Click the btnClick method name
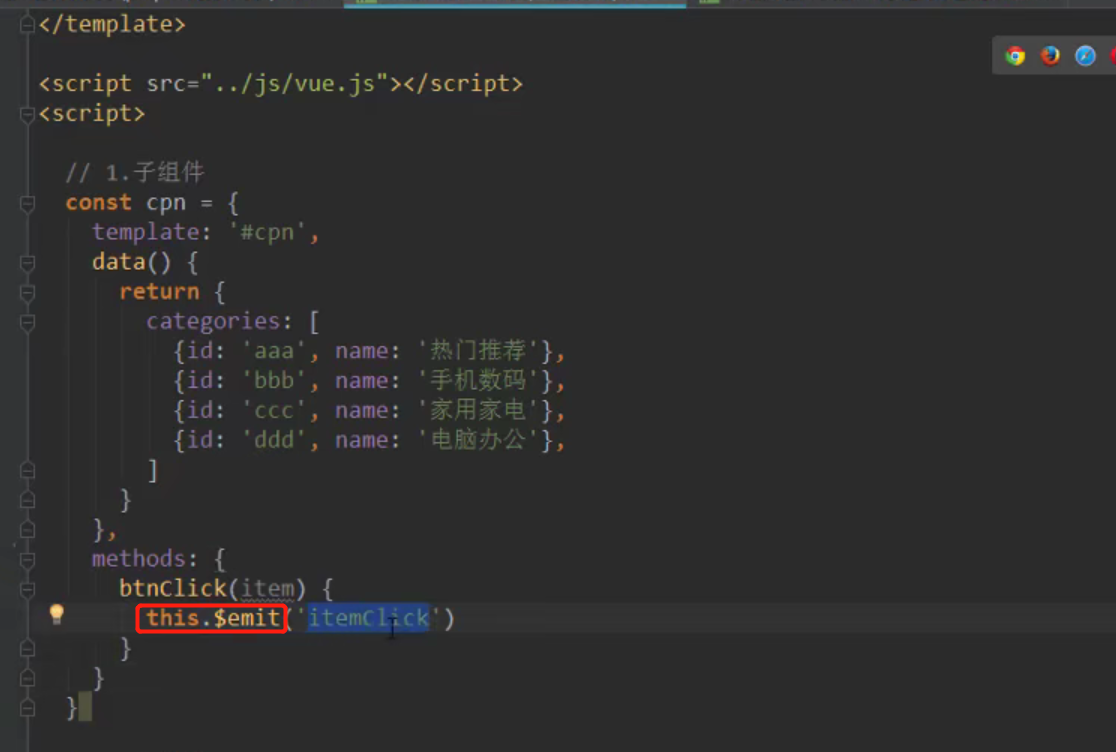The height and width of the screenshot is (752, 1116). [x=173, y=588]
